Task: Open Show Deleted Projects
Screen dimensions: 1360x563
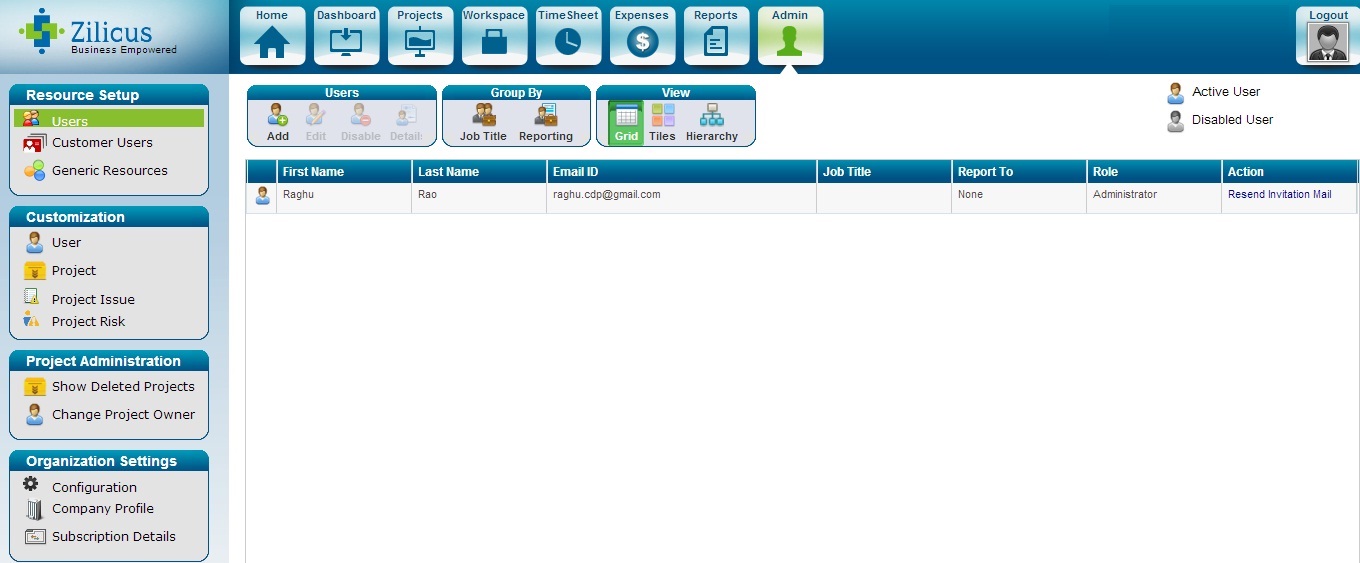Action: point(123,387)
